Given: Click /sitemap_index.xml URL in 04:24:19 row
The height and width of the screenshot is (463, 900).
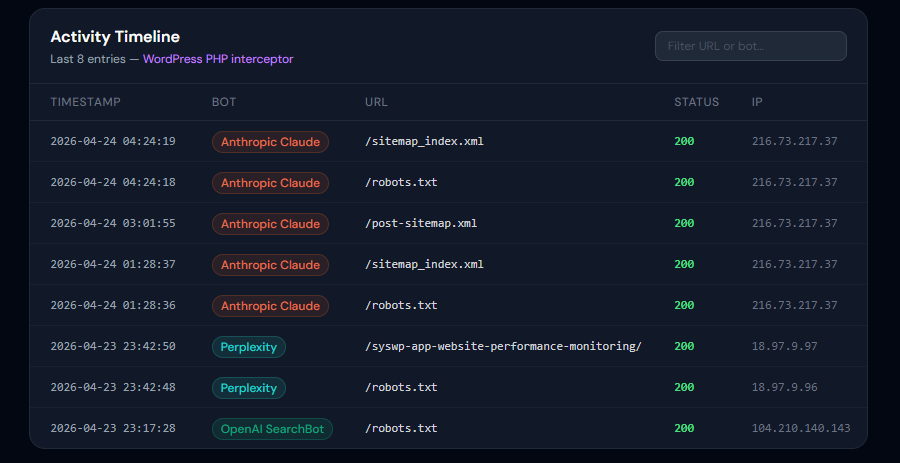Looking at the screenshot, I should coord(424,141).
